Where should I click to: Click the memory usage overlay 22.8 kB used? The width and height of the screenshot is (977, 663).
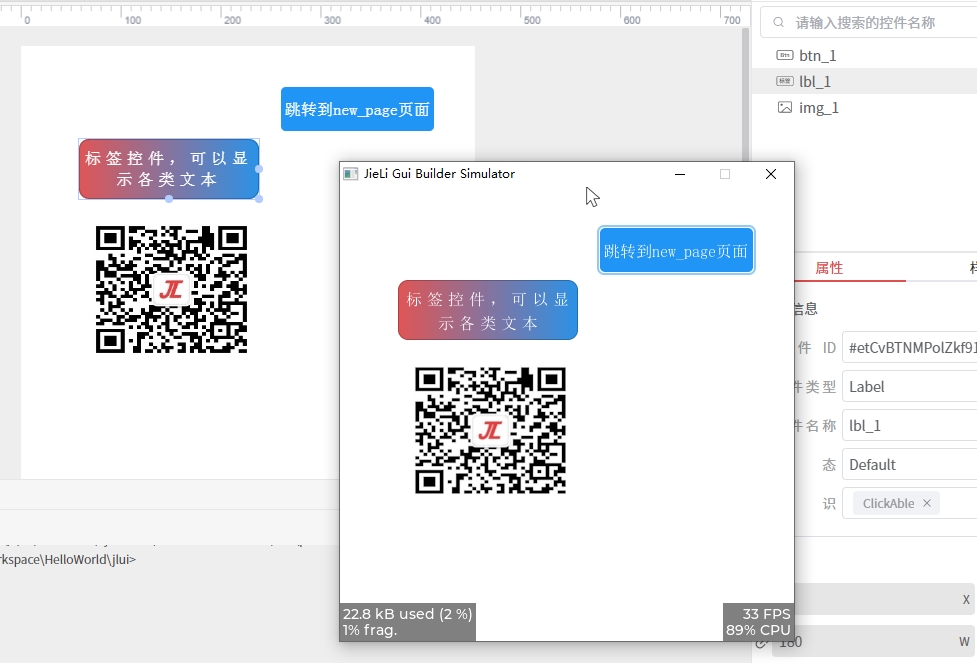point(407,622)
